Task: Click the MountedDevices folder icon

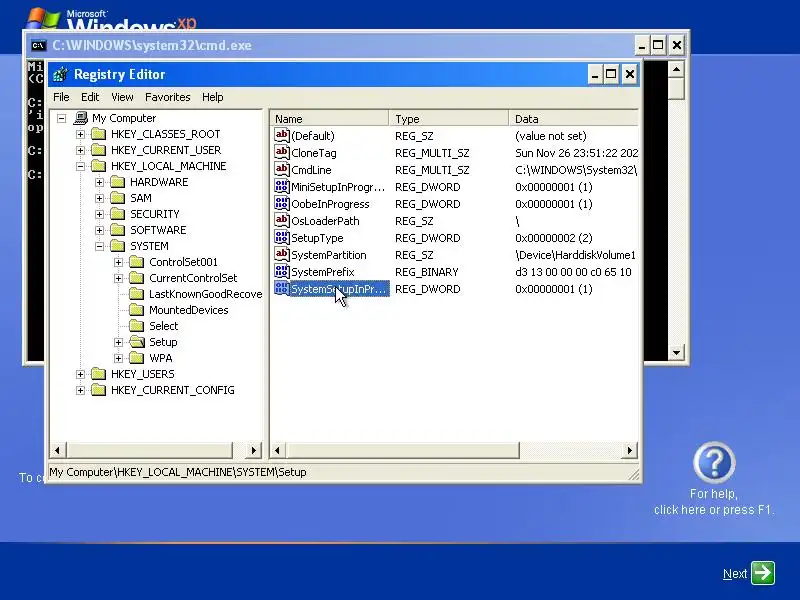Action: [x=137, y=310]
